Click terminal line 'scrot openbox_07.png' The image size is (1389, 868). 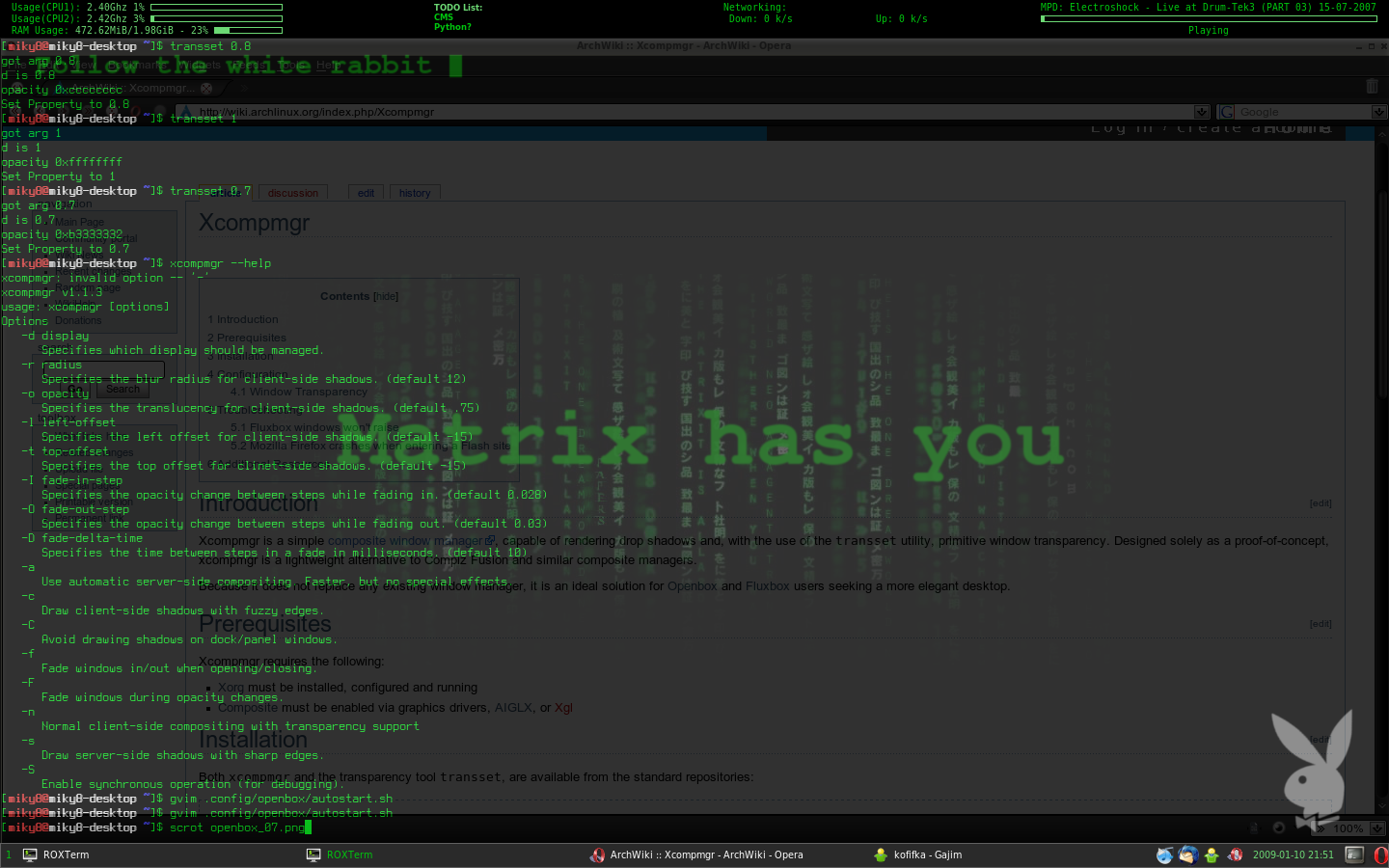click(237, 827)
